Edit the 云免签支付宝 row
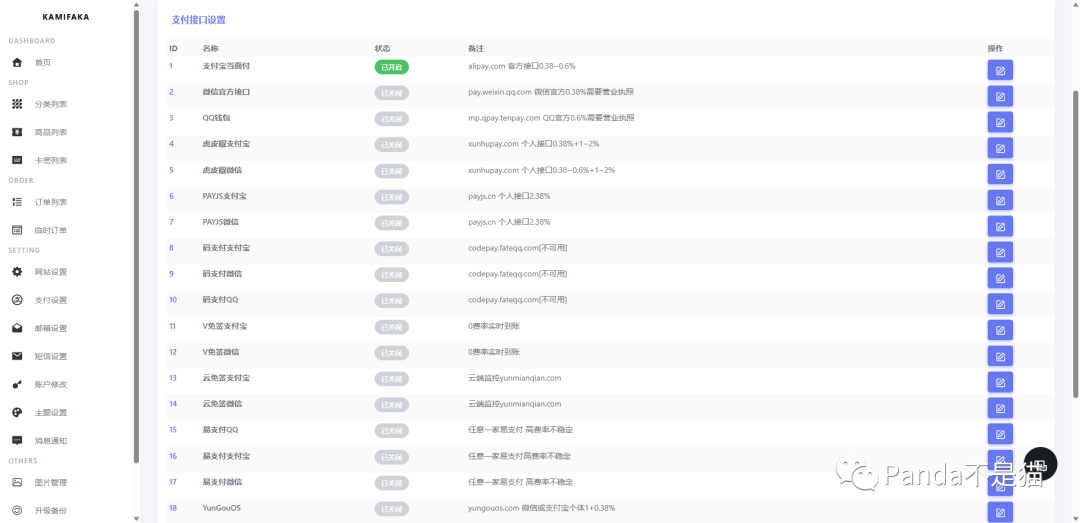 pyautogui.click(x=1000, y=382)
